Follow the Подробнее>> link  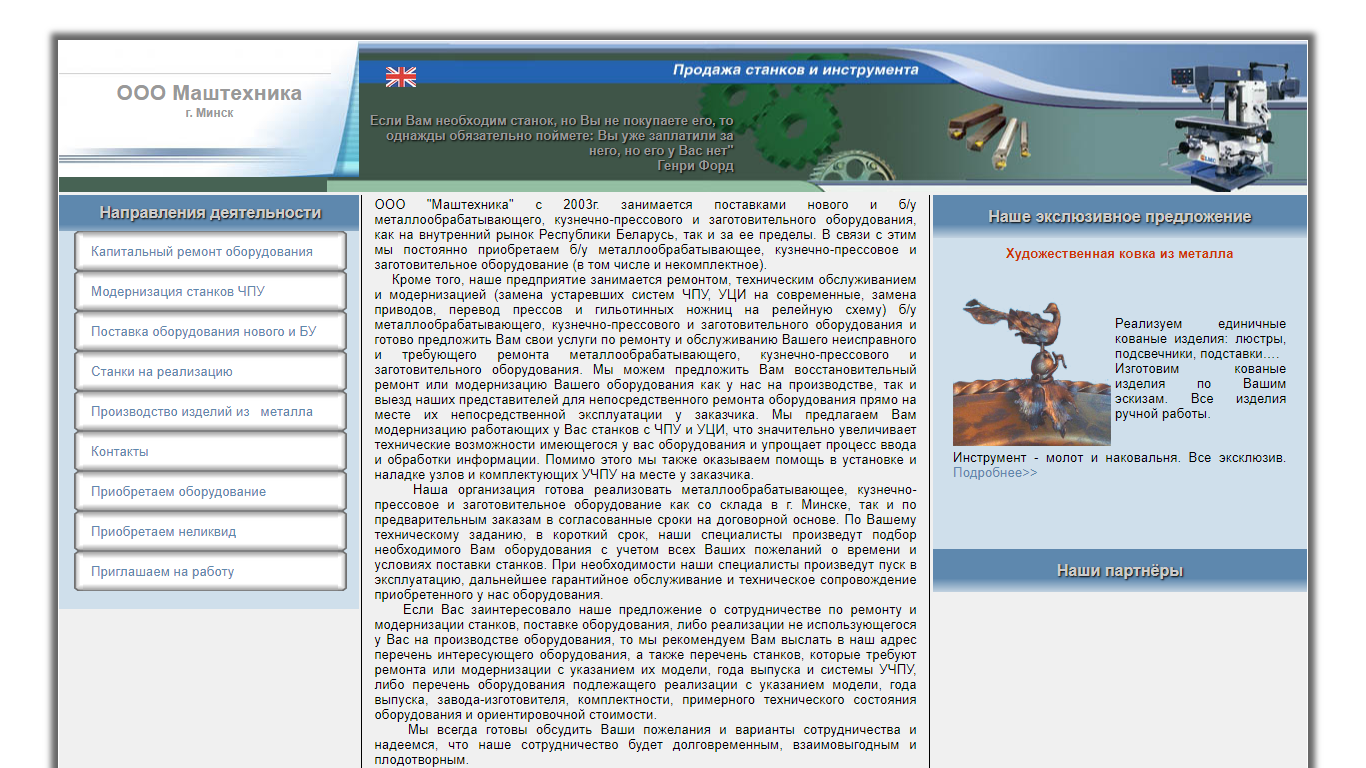tap(995, 473)
